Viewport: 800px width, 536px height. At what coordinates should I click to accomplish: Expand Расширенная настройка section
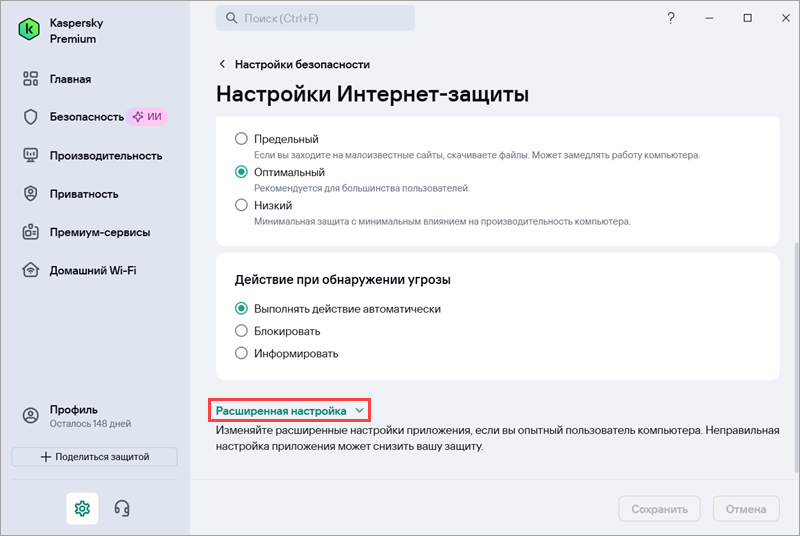289,411
